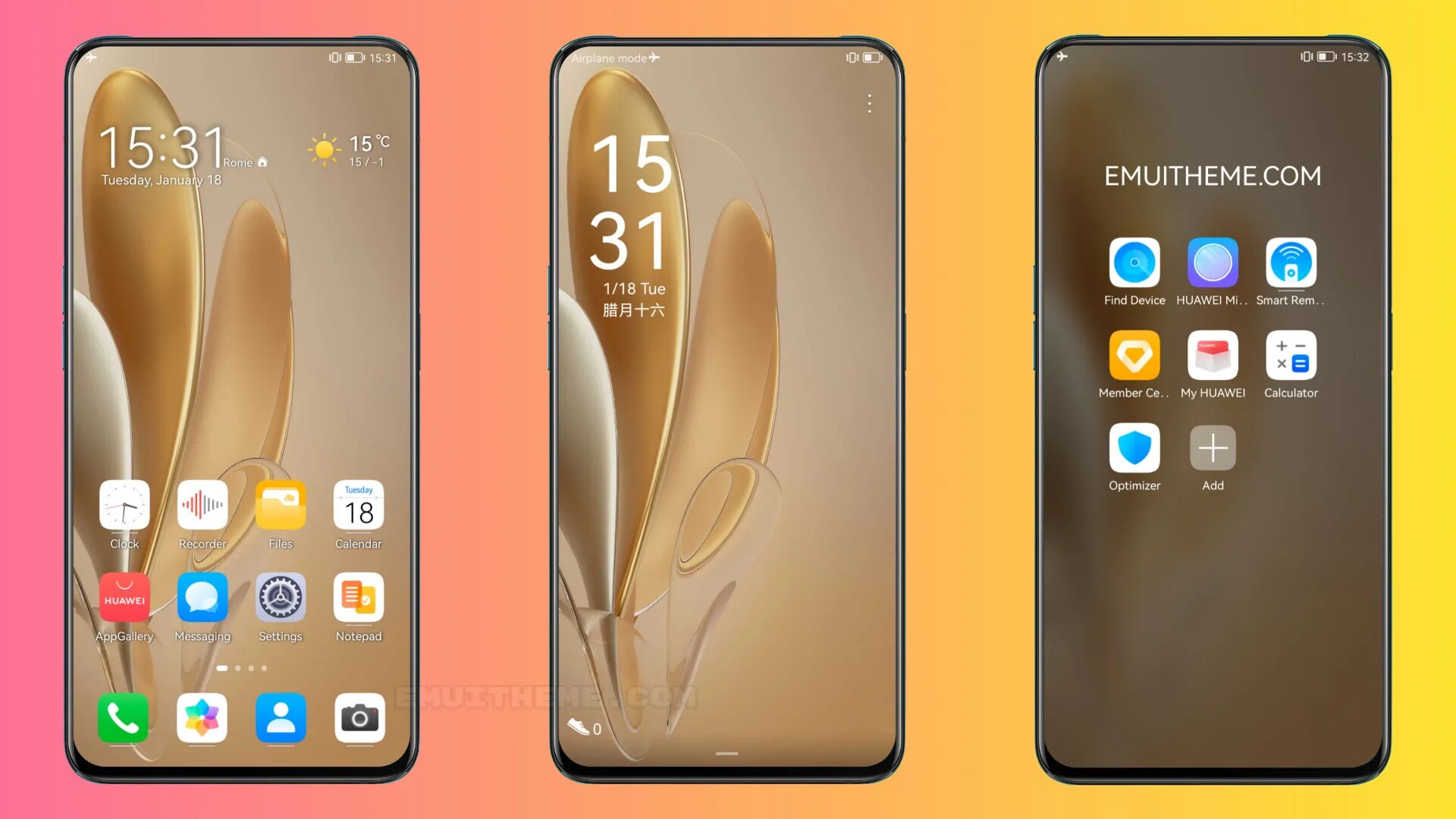Open the AppGallery app
1456x819 pixels.
[126, 600]
